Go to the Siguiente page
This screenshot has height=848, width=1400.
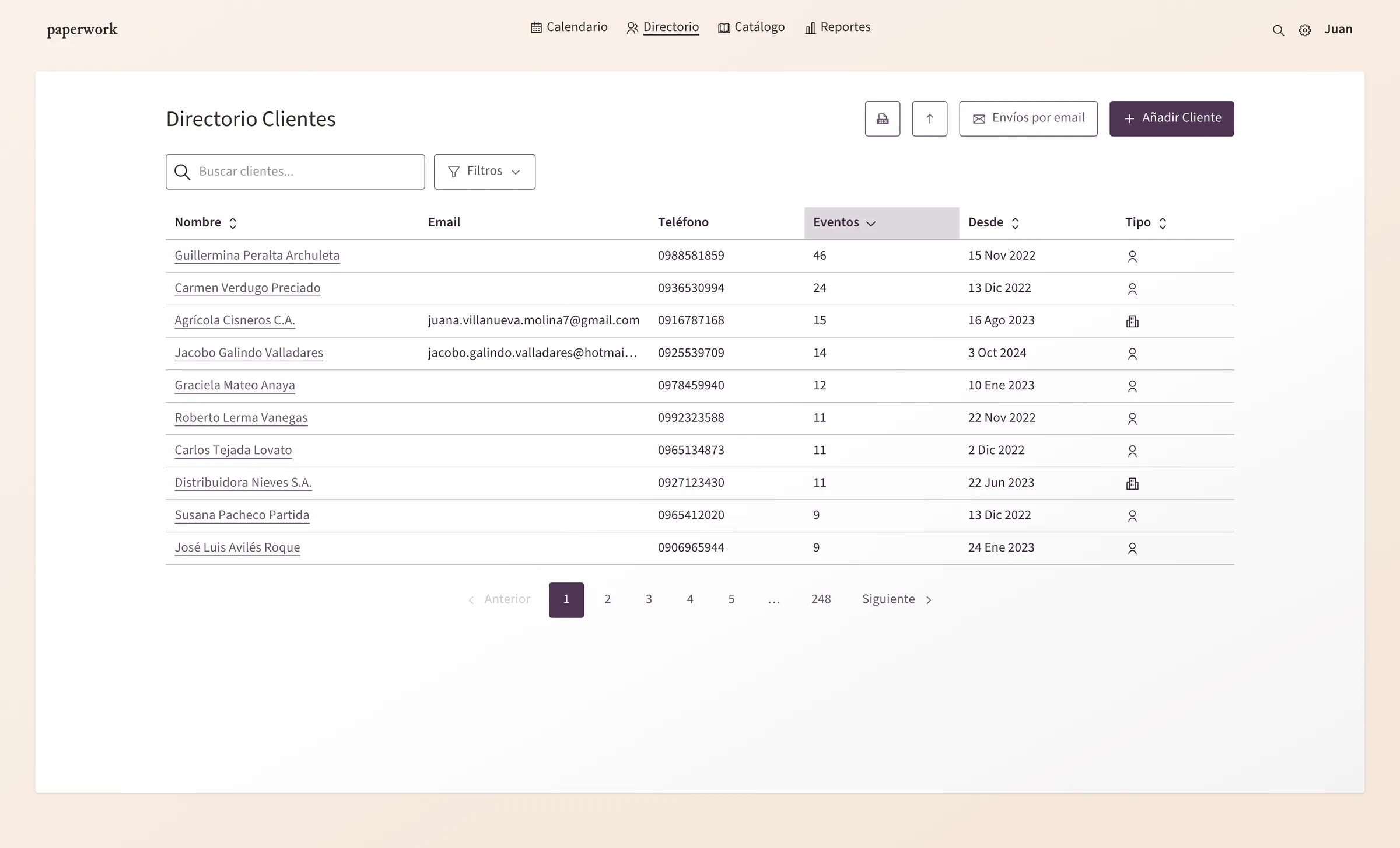897,599
